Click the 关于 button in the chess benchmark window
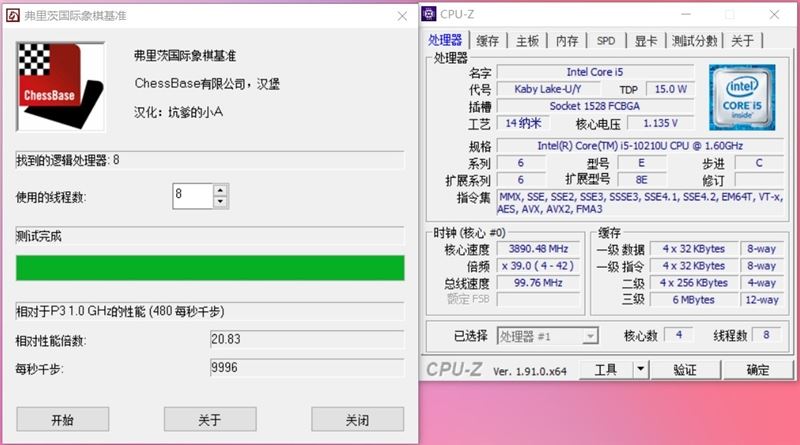The width and height of the screenshot is (800, 445). (210, 419)
